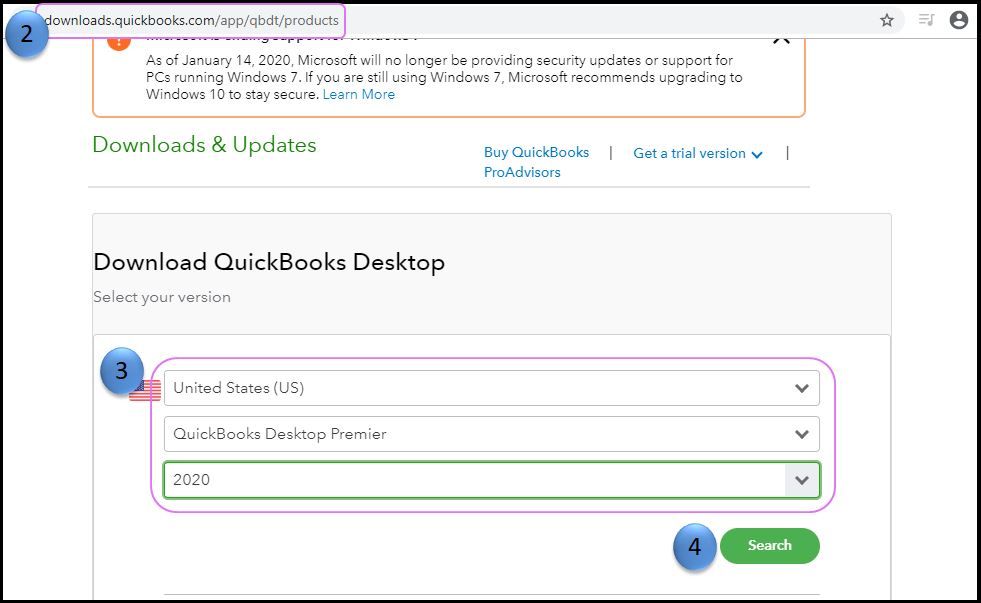The image size is (981, 603).
Task: Open the browser profile avatar icon
Action: pos(958,20)
